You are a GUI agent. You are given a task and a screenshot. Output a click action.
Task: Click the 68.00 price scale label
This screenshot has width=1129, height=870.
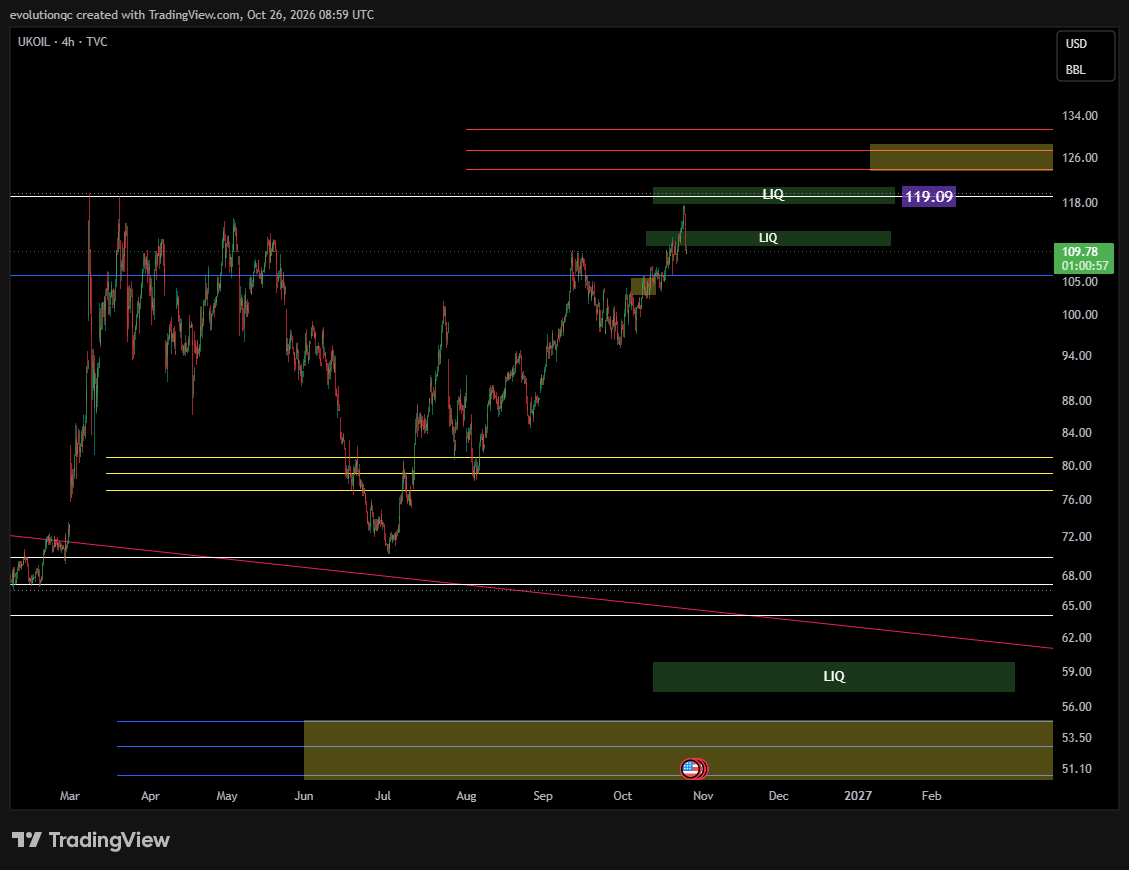coord(1076,575)
